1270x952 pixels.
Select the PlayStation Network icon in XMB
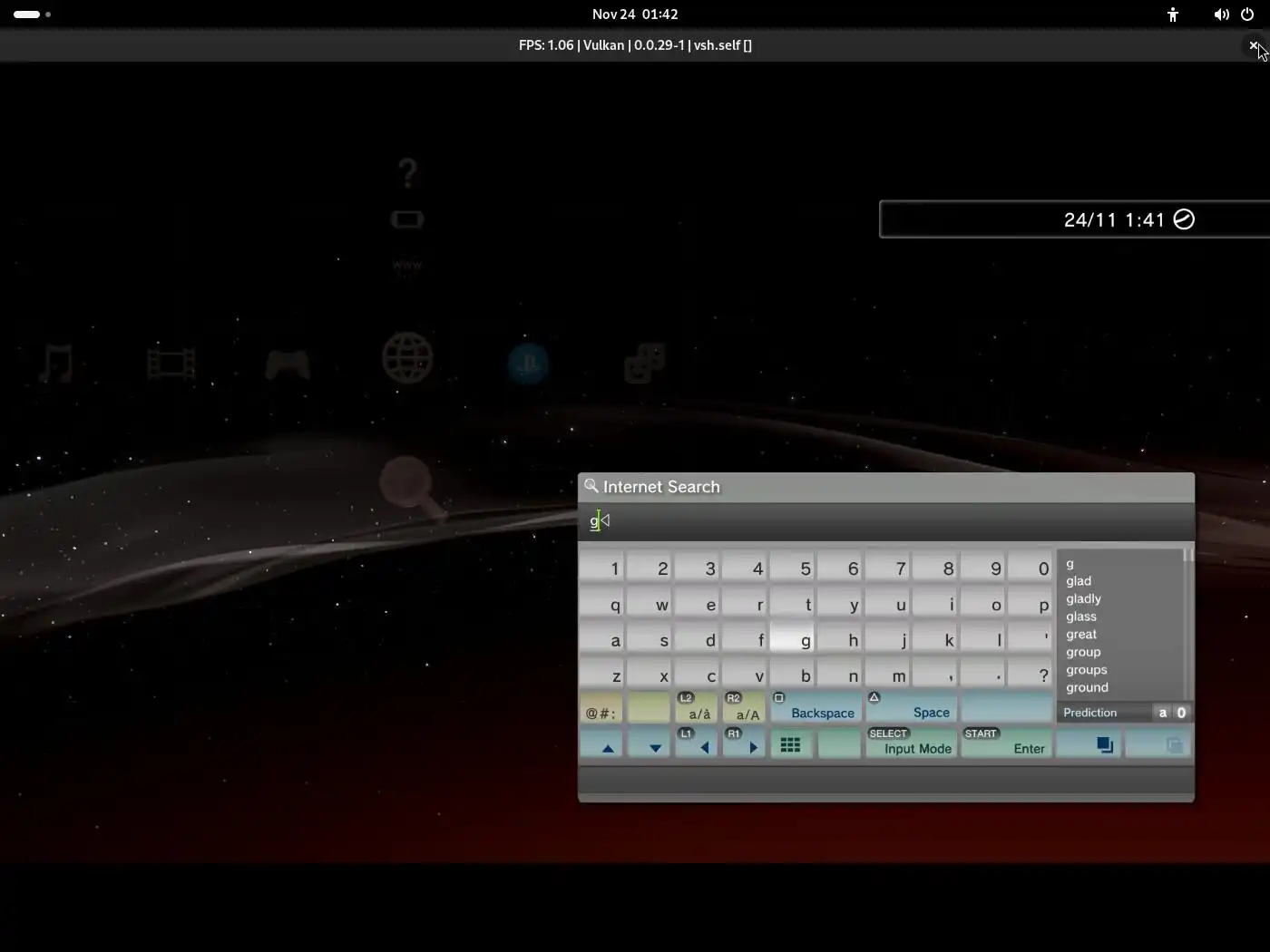[528, 364]
